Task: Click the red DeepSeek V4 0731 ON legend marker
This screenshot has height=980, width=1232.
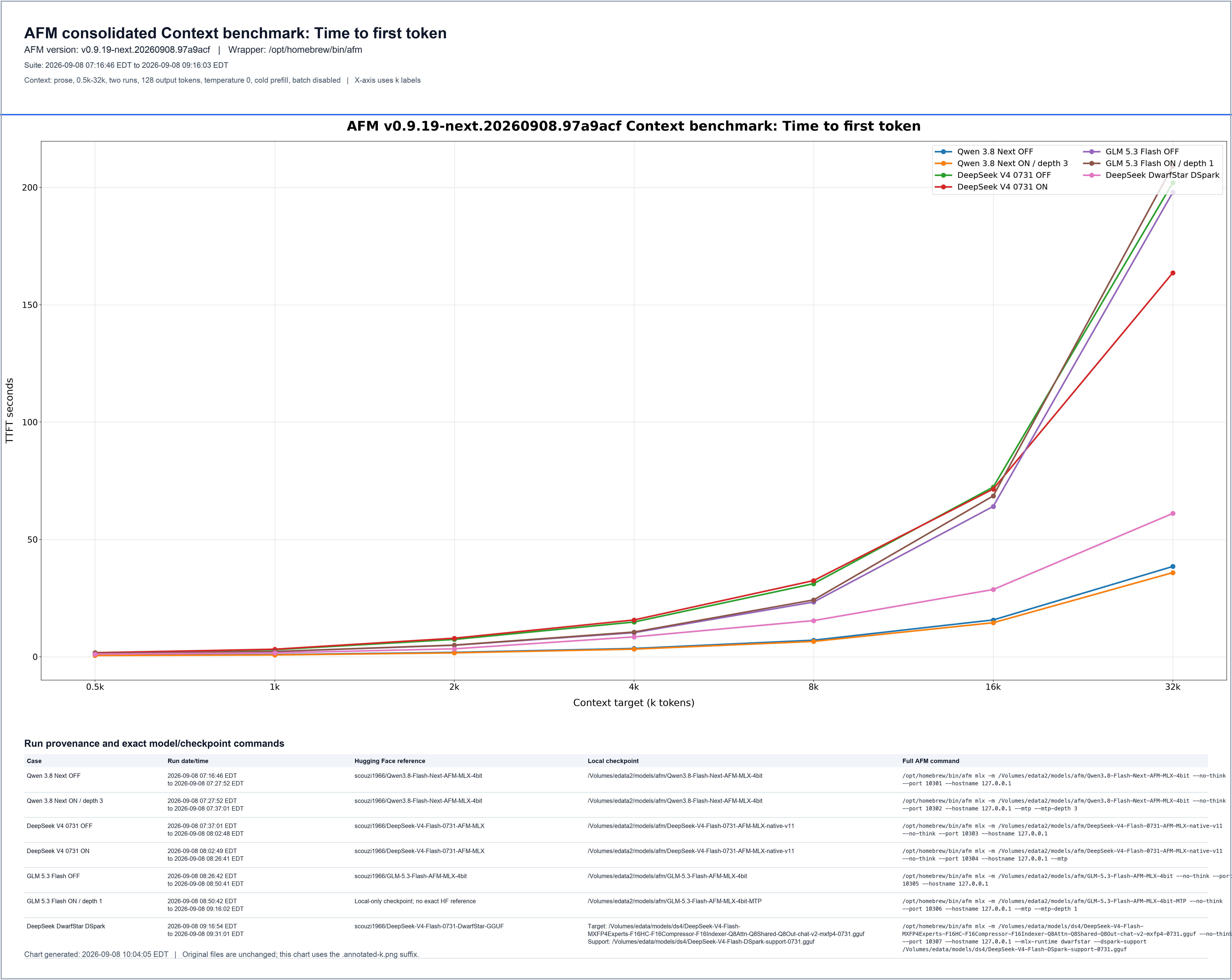Action: tap(943, 187)
